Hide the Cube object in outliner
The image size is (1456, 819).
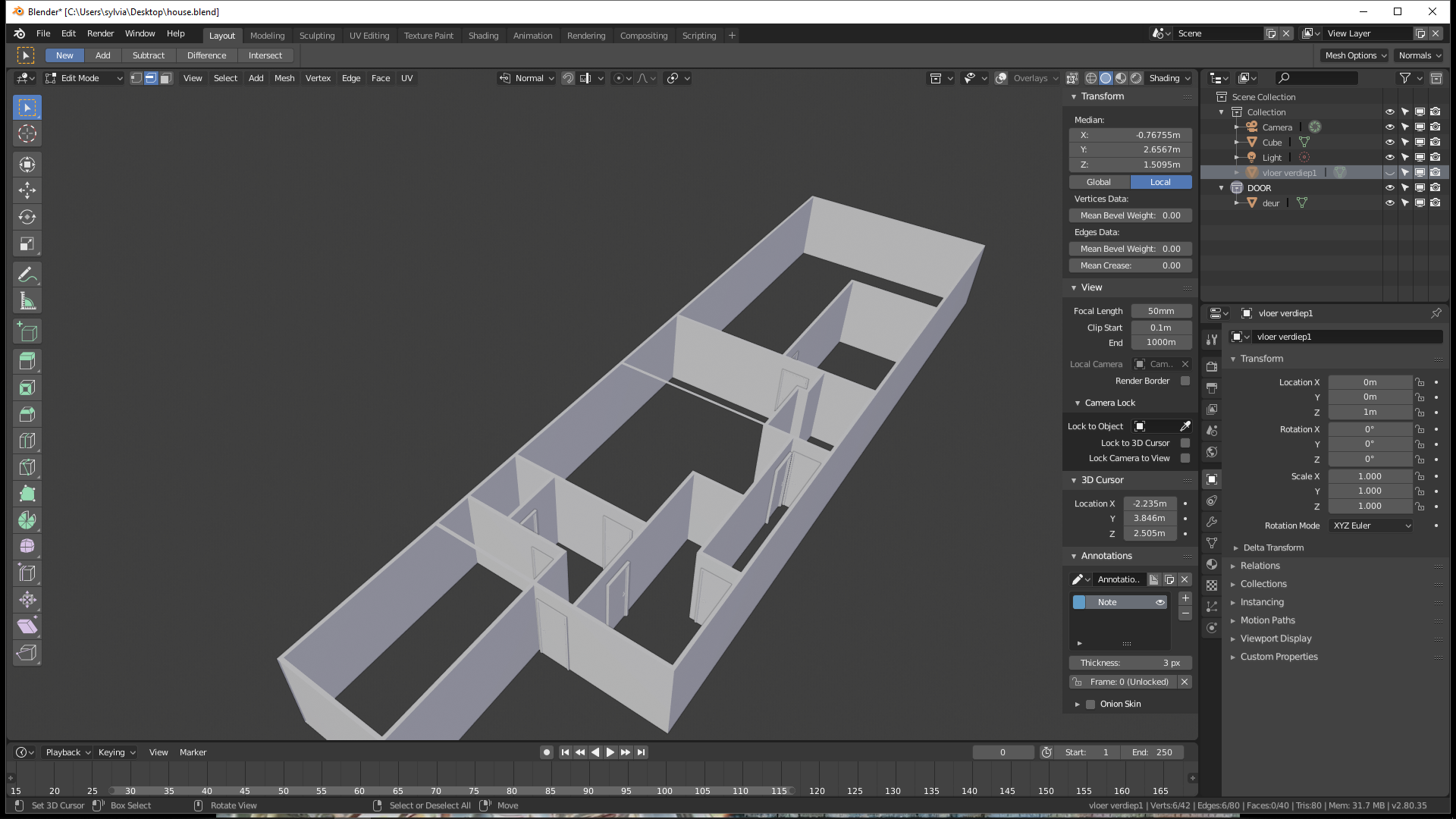tap(1390, 142)
